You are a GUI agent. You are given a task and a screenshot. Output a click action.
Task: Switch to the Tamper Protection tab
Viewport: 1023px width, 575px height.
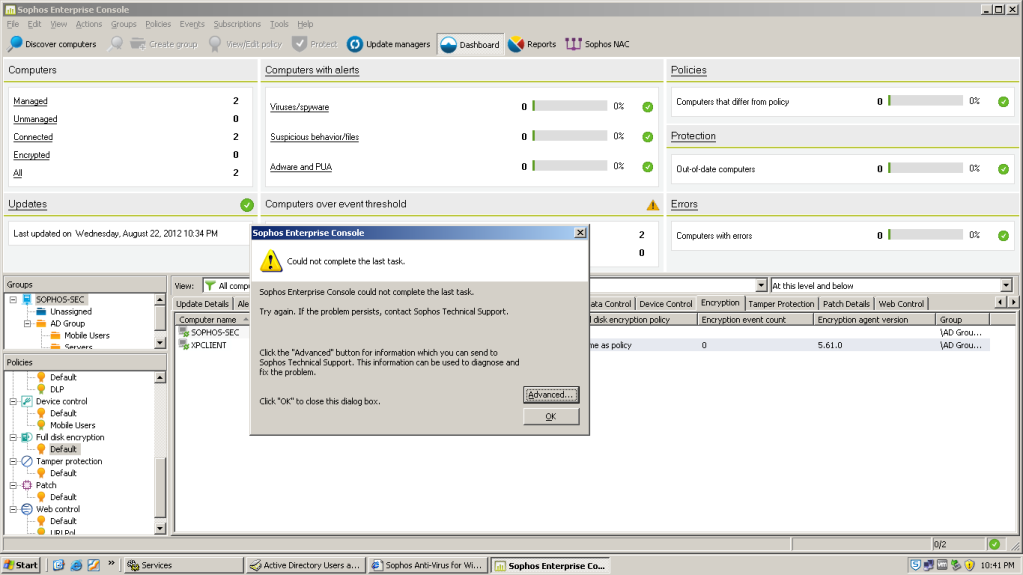point(781,304)
